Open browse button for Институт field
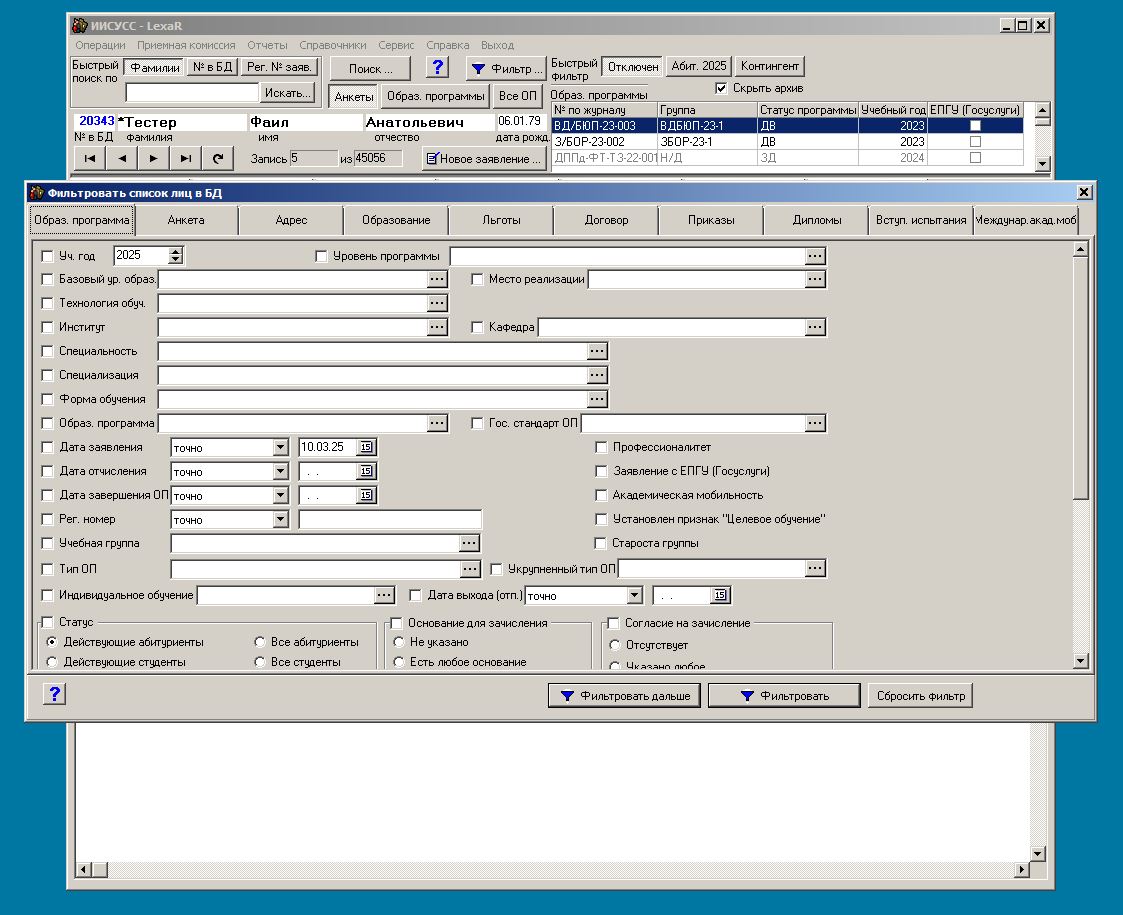 (437, 327)
